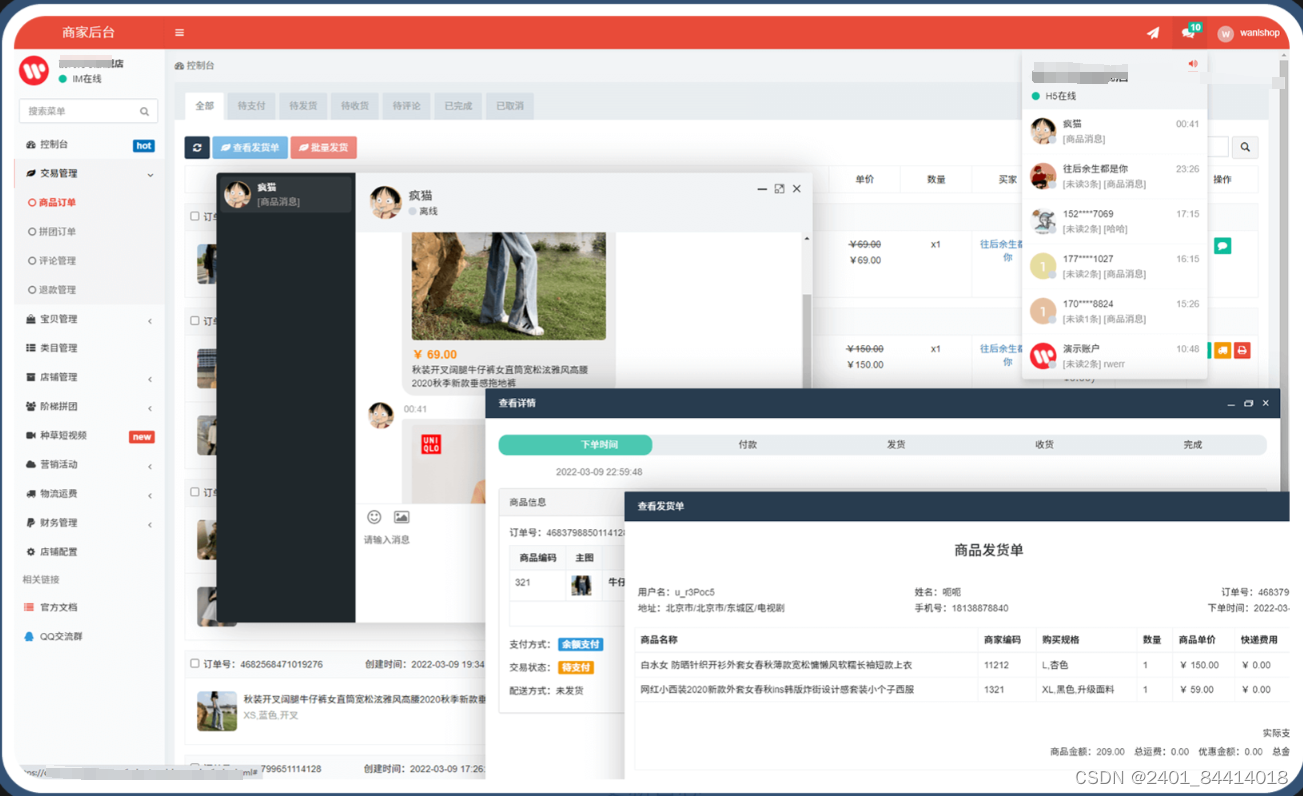Click the search magnifier in sidebar search box

tap(145, 111)
